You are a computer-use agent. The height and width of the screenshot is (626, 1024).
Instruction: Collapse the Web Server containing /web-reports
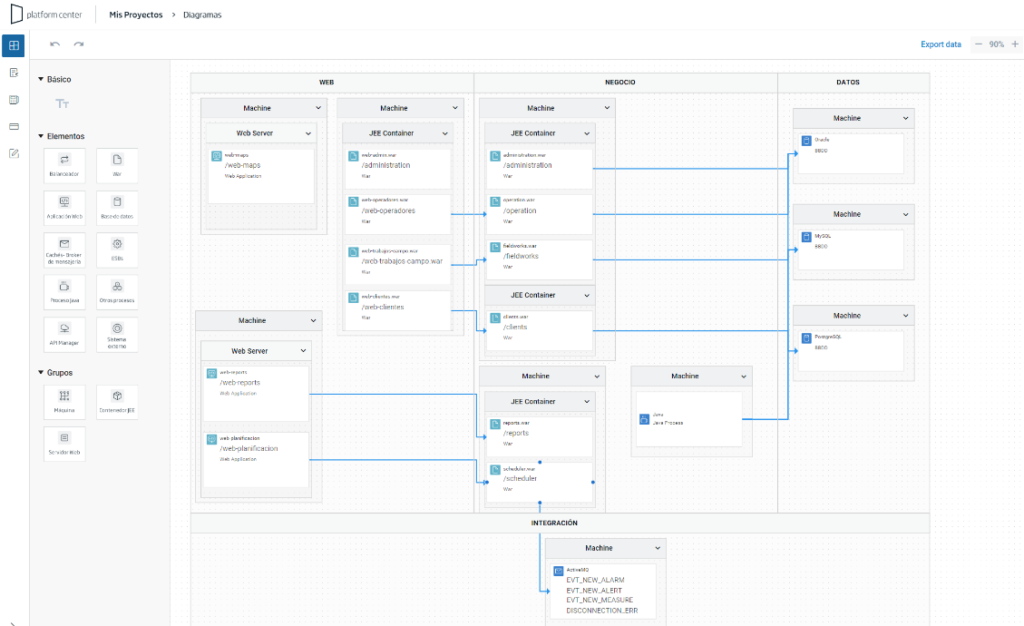303,351
